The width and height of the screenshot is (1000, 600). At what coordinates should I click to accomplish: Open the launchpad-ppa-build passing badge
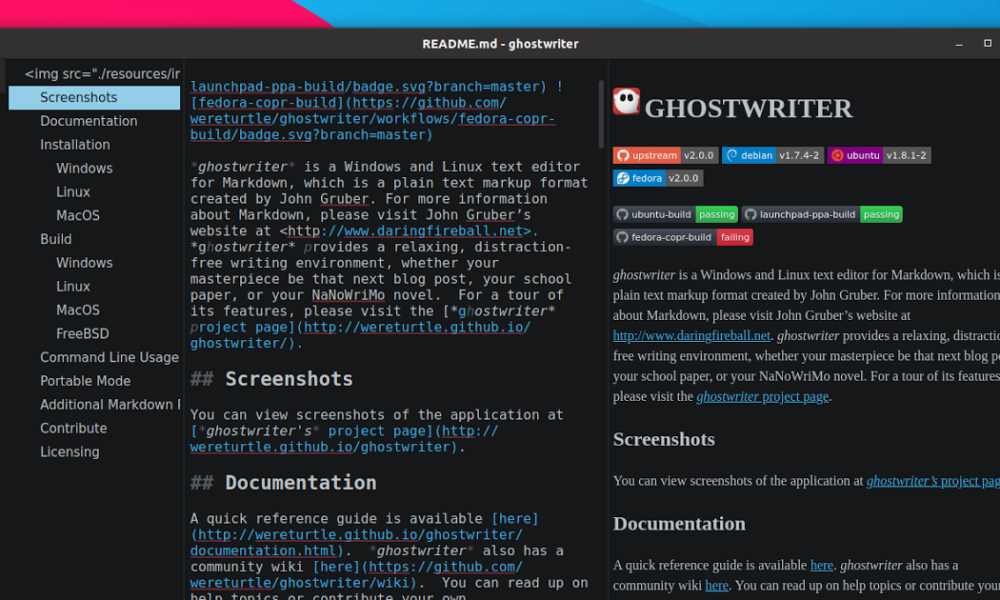(x=821, y=214)
